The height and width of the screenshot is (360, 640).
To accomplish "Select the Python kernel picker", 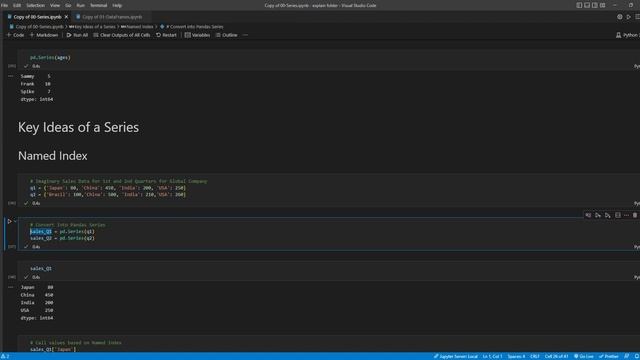I will (628, 35).
